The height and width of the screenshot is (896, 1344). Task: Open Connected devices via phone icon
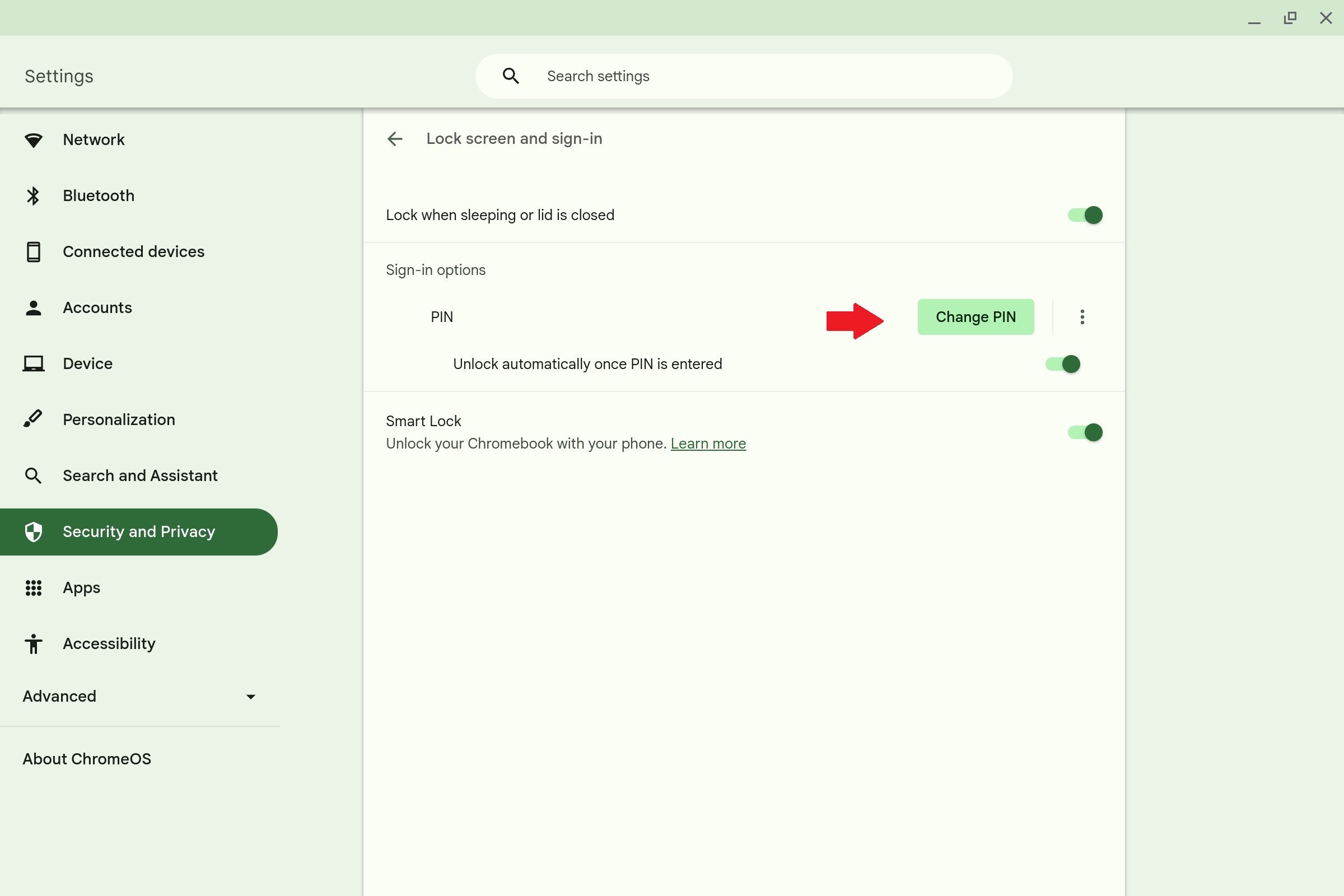tap(34, 251)
